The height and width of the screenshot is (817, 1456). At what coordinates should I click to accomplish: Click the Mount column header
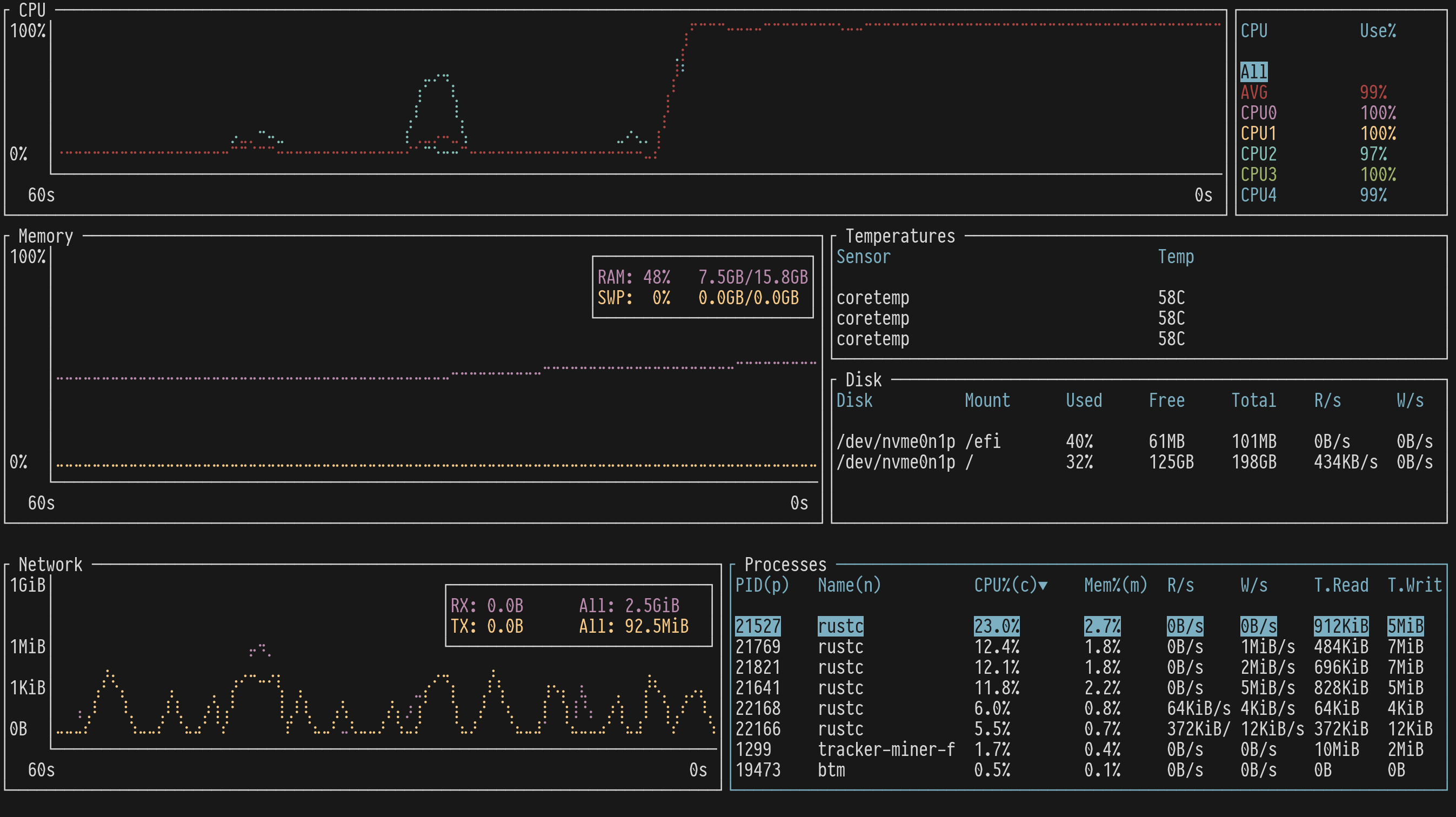coord(987,400)
